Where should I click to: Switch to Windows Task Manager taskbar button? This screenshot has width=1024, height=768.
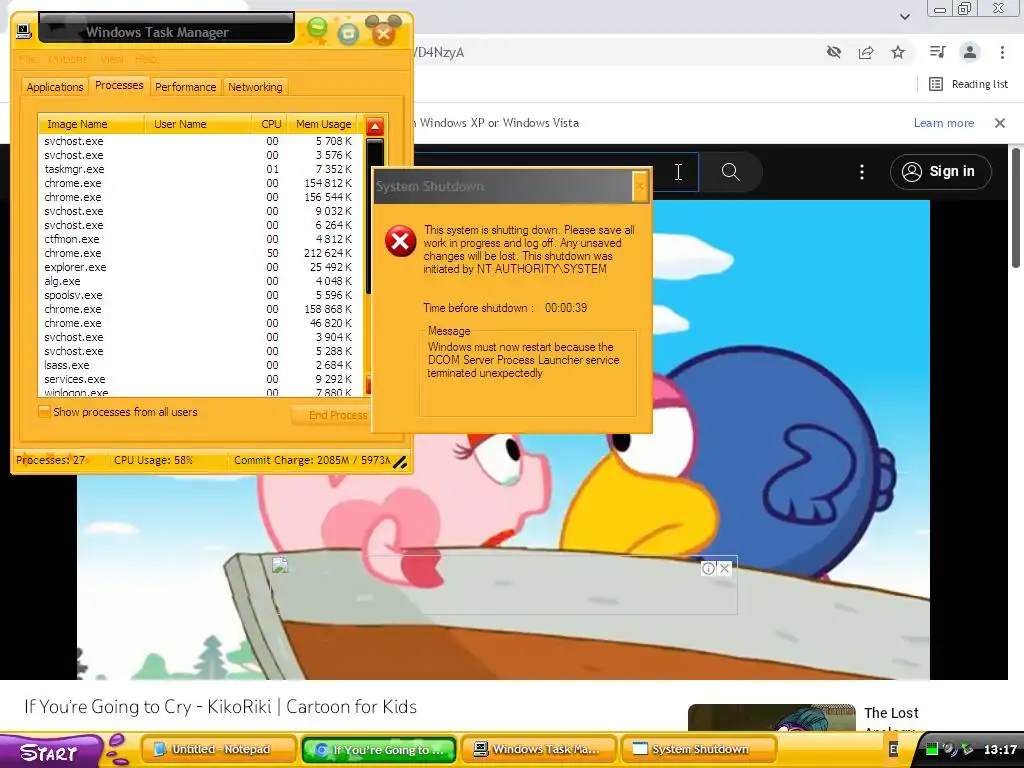(x=539, y=749)
